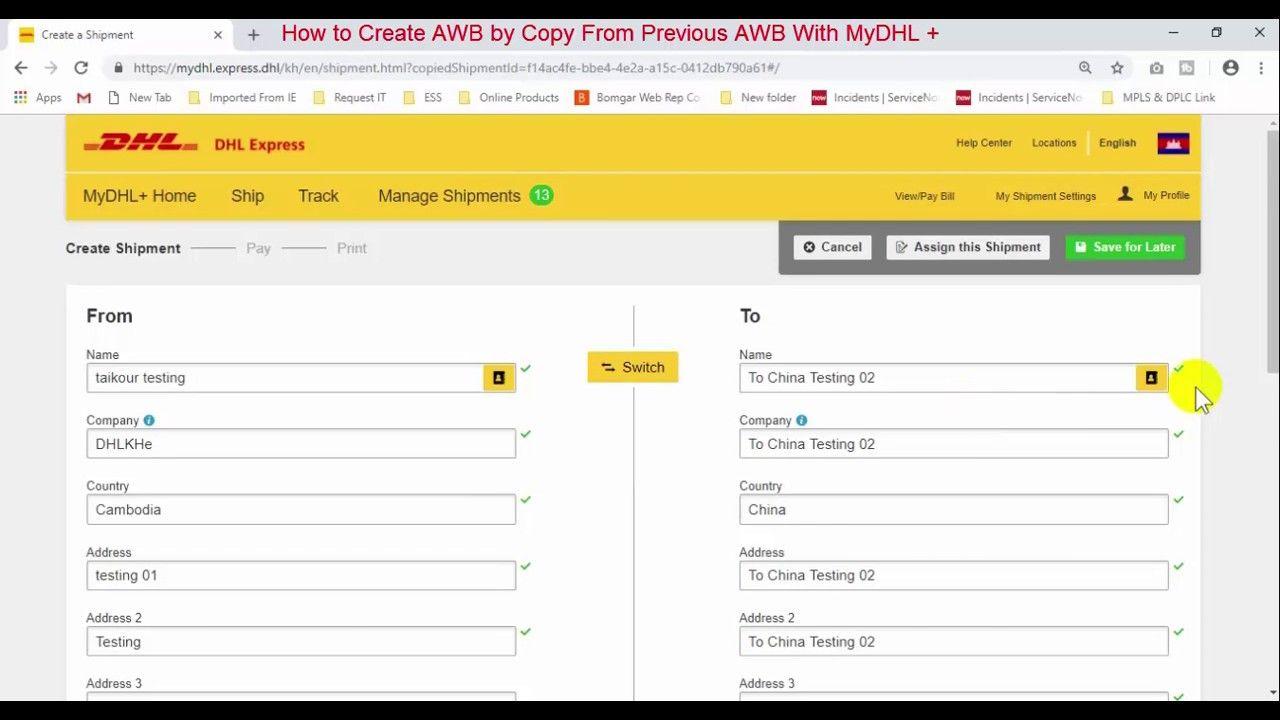Click the browser zoom magnifier icon
1280x720 pixels.
(x=1085, y=68)
